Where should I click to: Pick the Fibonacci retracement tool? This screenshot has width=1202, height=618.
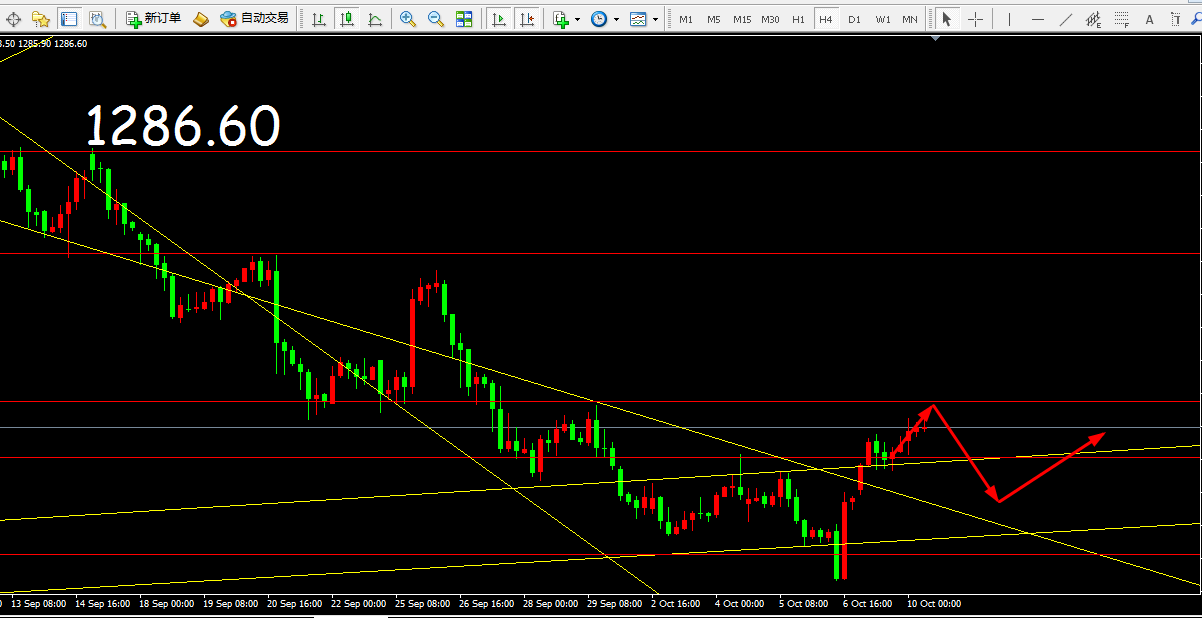[1121, 18]
